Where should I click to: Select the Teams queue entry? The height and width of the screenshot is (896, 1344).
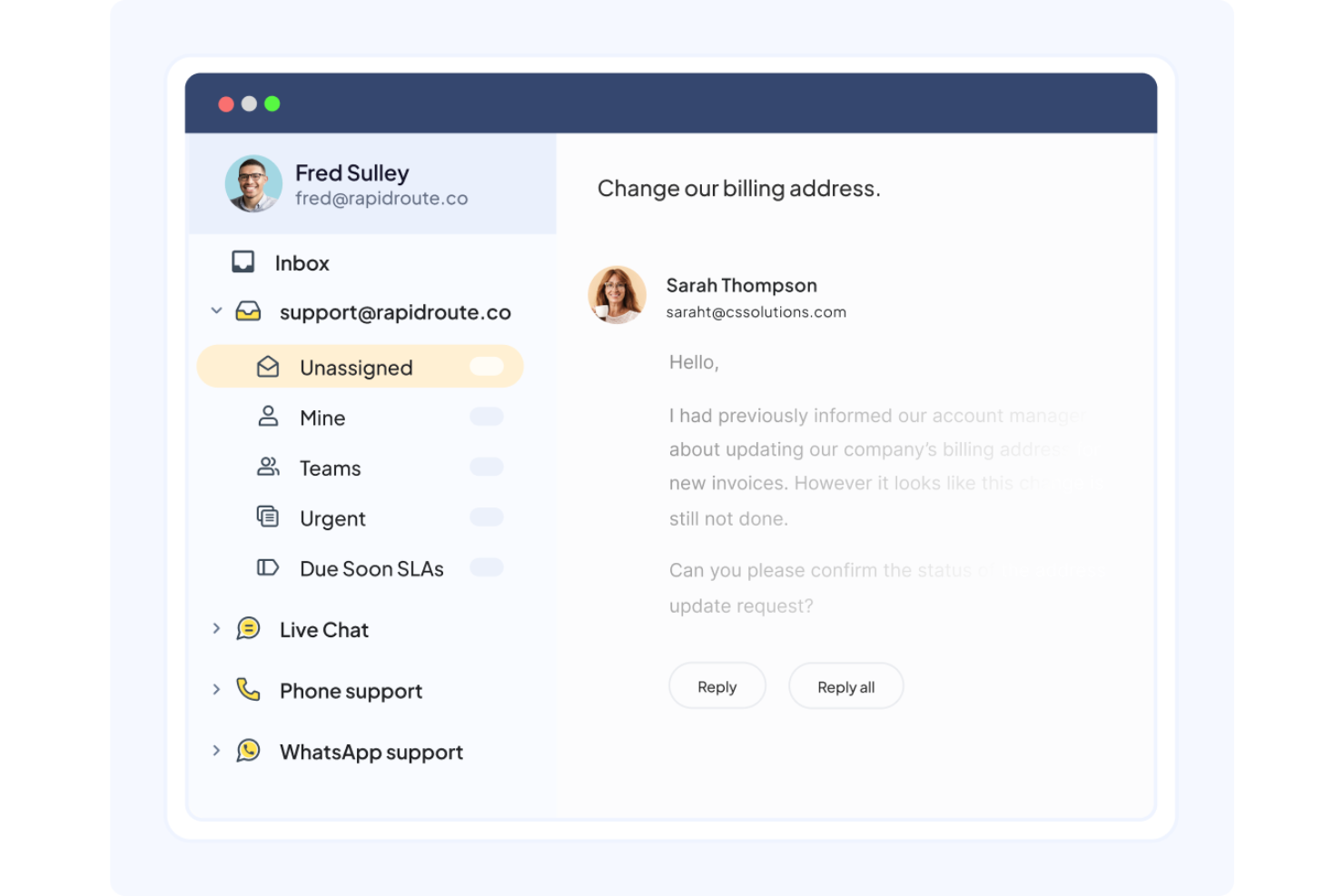[x=330, y=467]
